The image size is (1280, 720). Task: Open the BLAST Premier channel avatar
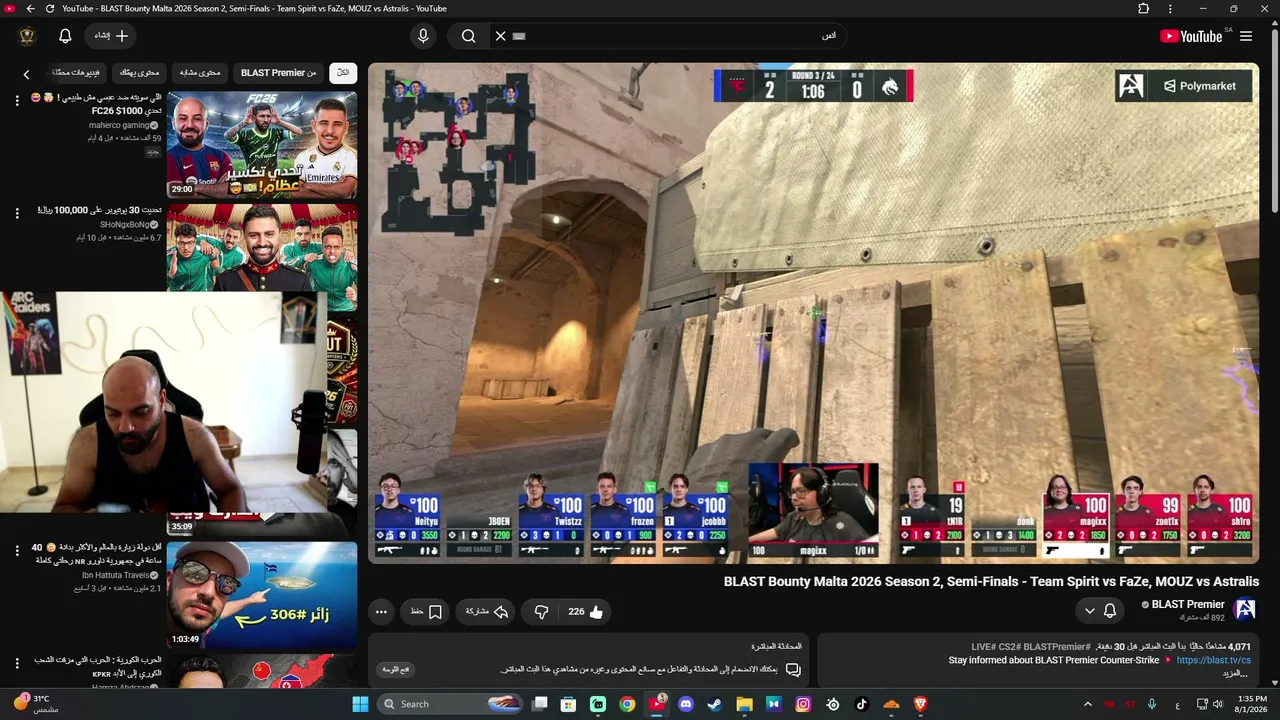point(1246,609)
